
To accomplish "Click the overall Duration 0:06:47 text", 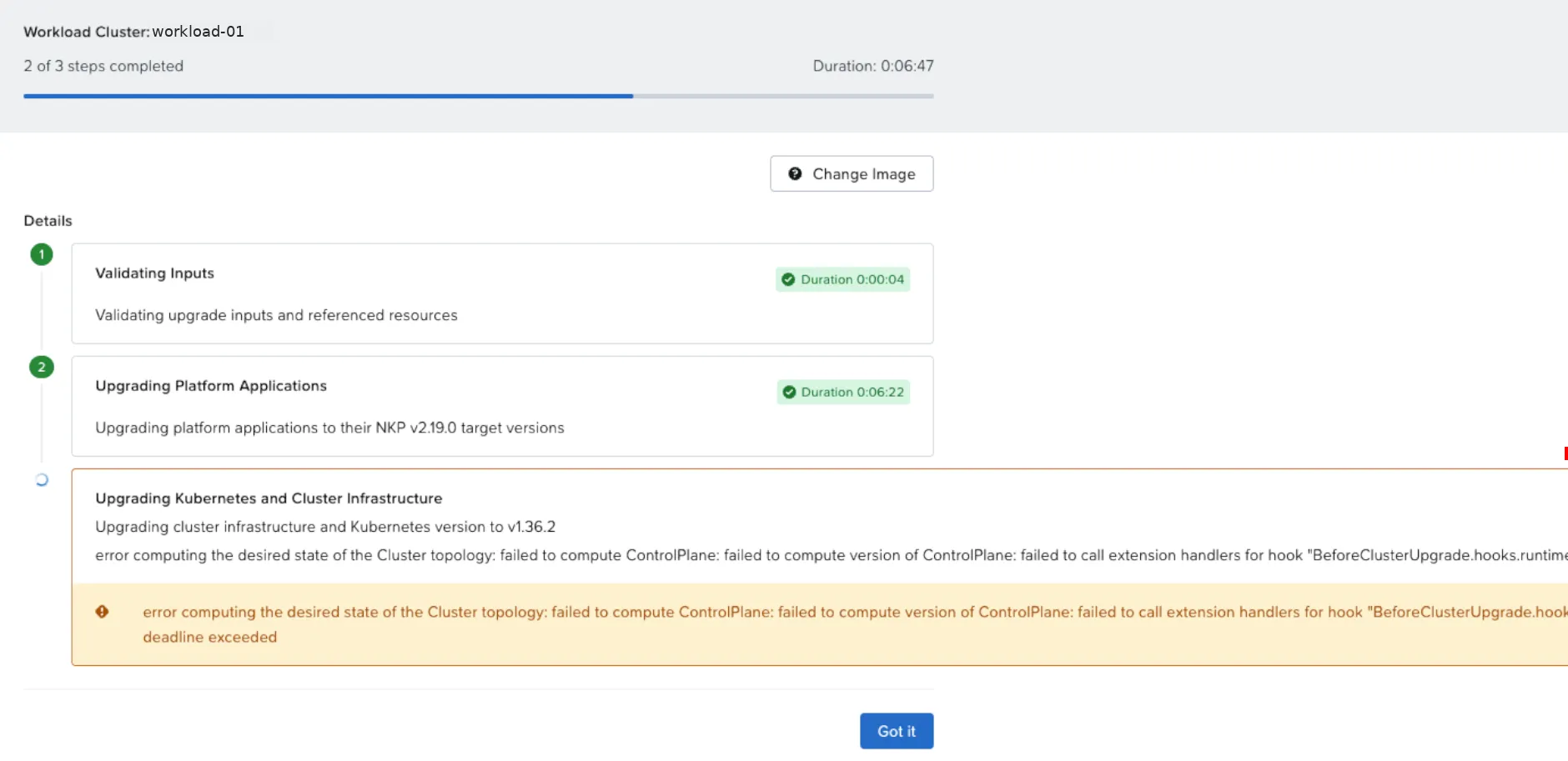I will point(873,66).
